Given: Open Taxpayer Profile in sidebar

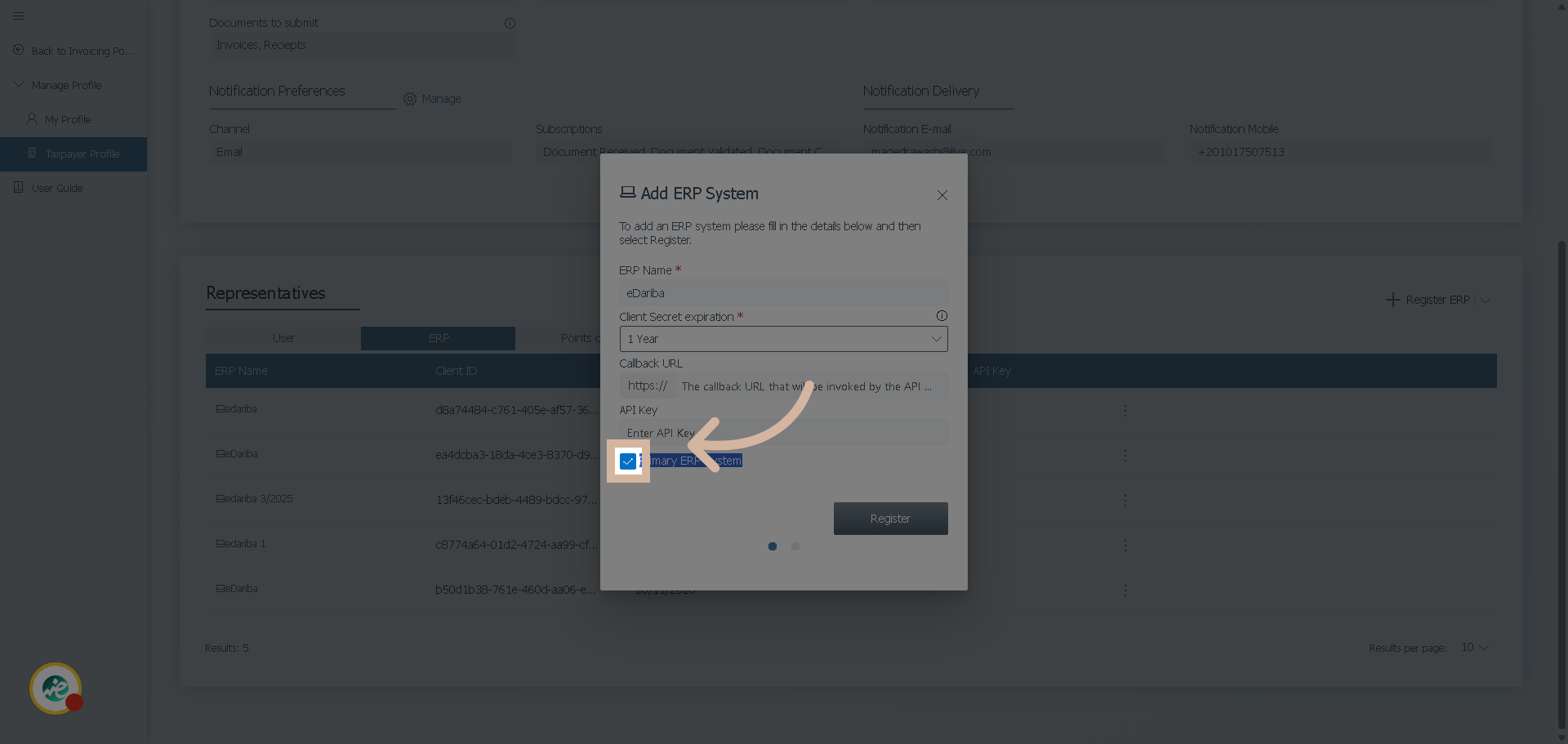Looking at the screenshot, I should [82, 154].
